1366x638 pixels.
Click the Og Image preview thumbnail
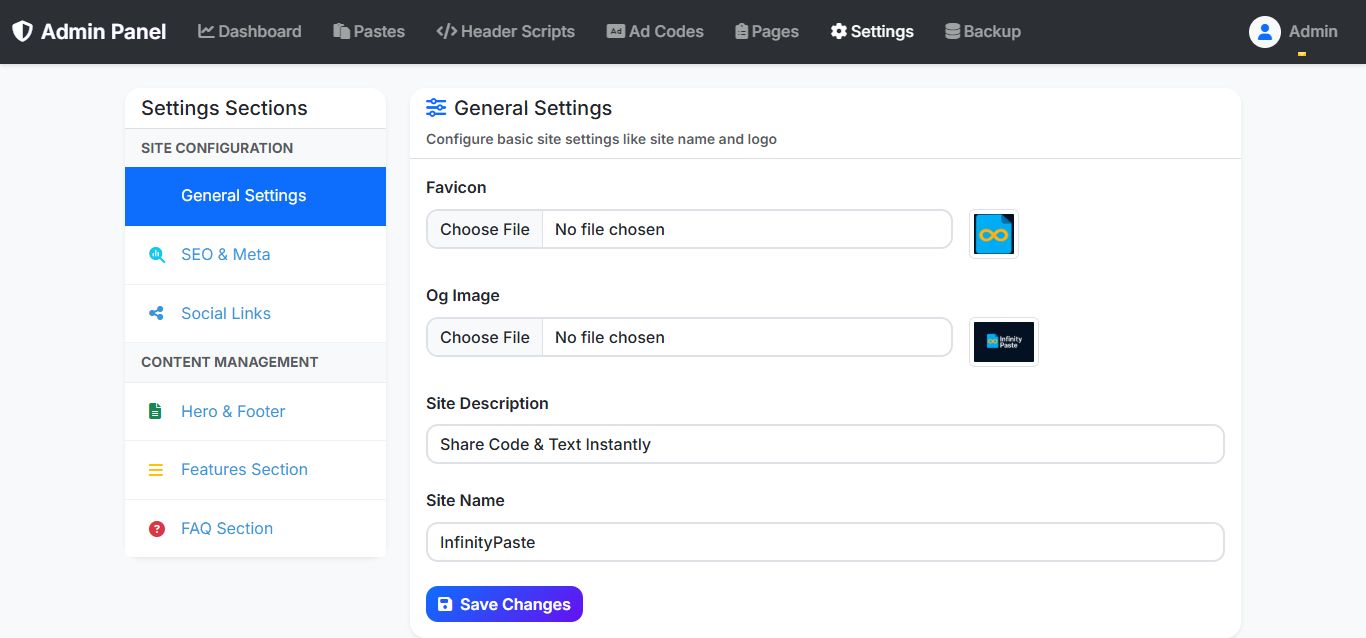(x=1004, y=342)
